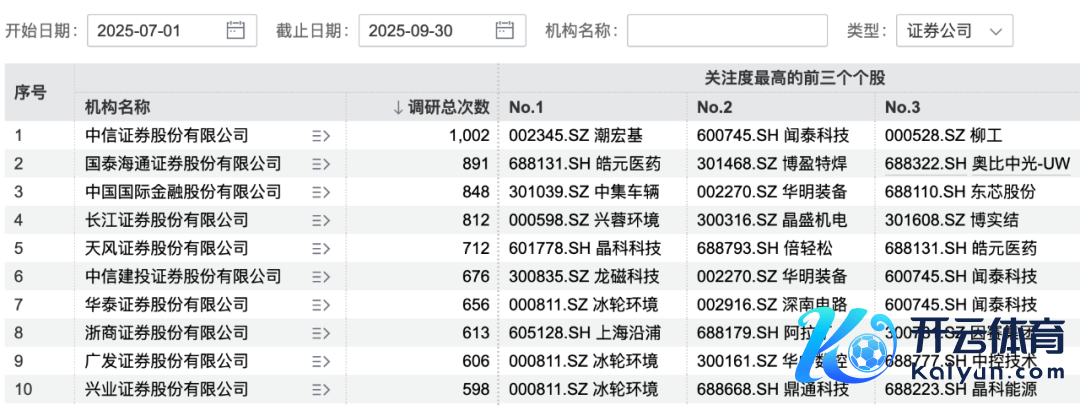1080x405 pixels.
Task: Open the end date calendar picker icon
Action: (x=505, y=31)
